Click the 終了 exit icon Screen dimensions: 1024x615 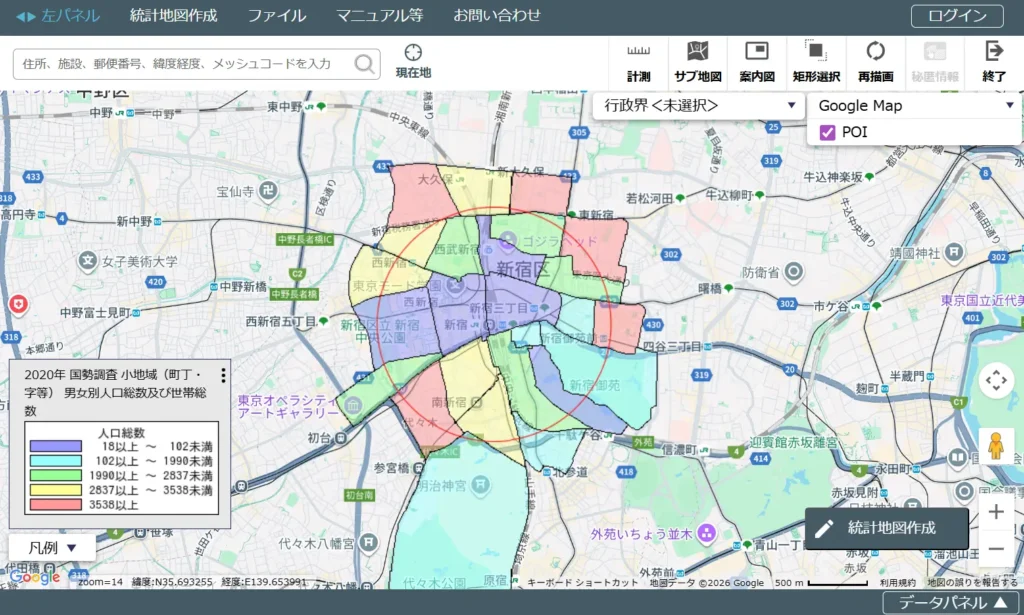(x=994, y=62)
